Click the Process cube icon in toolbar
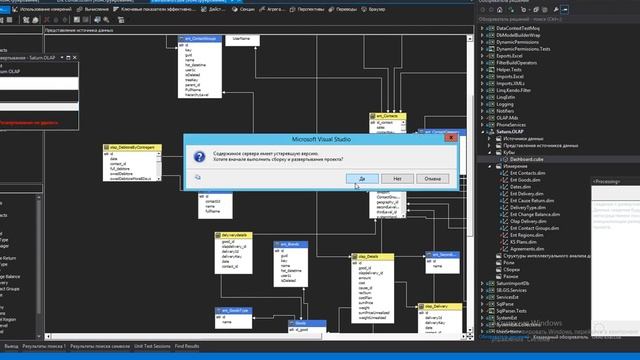This screenshot has width=640, height=360. coord(35,20)
